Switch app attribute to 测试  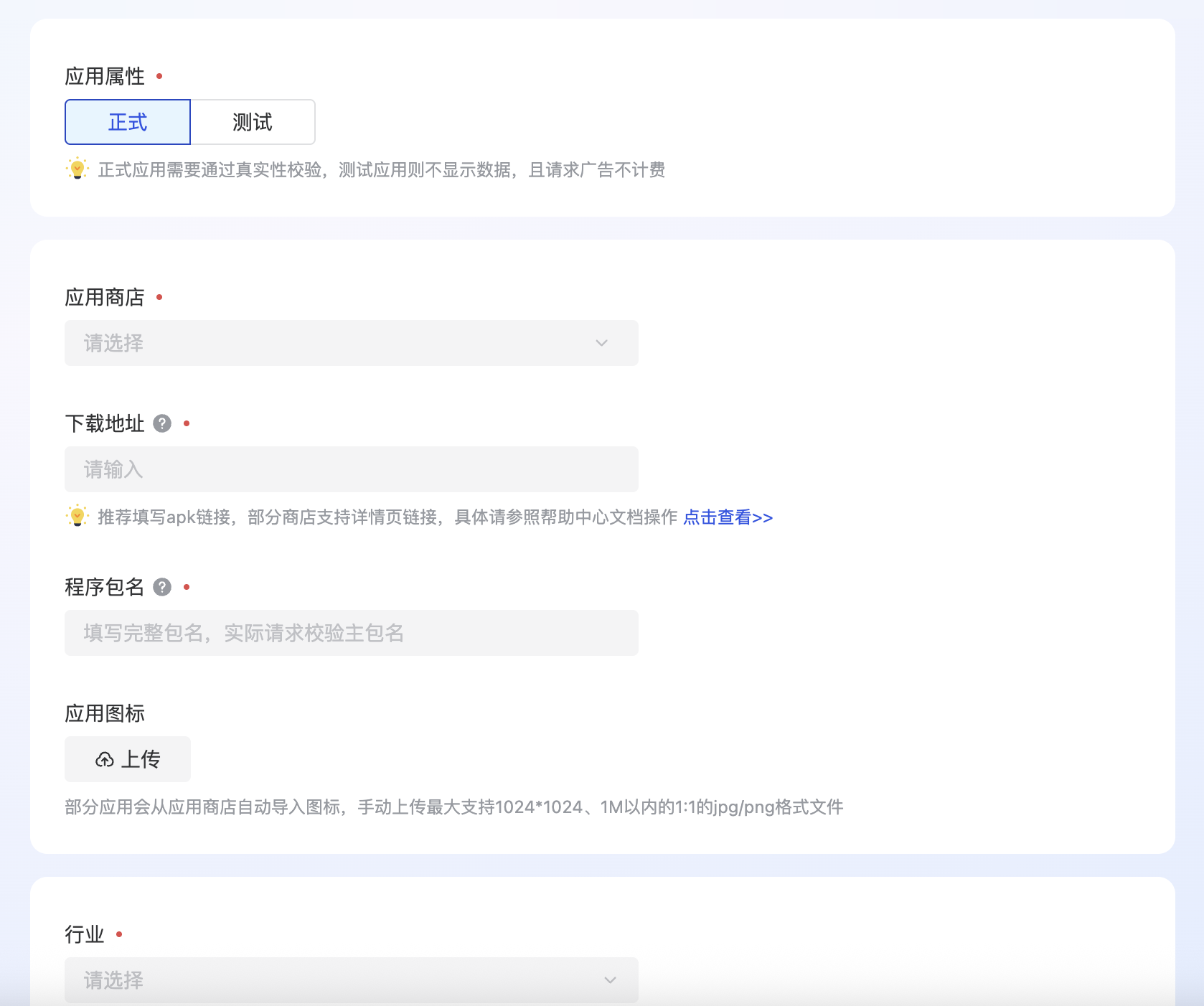[253, 122]
